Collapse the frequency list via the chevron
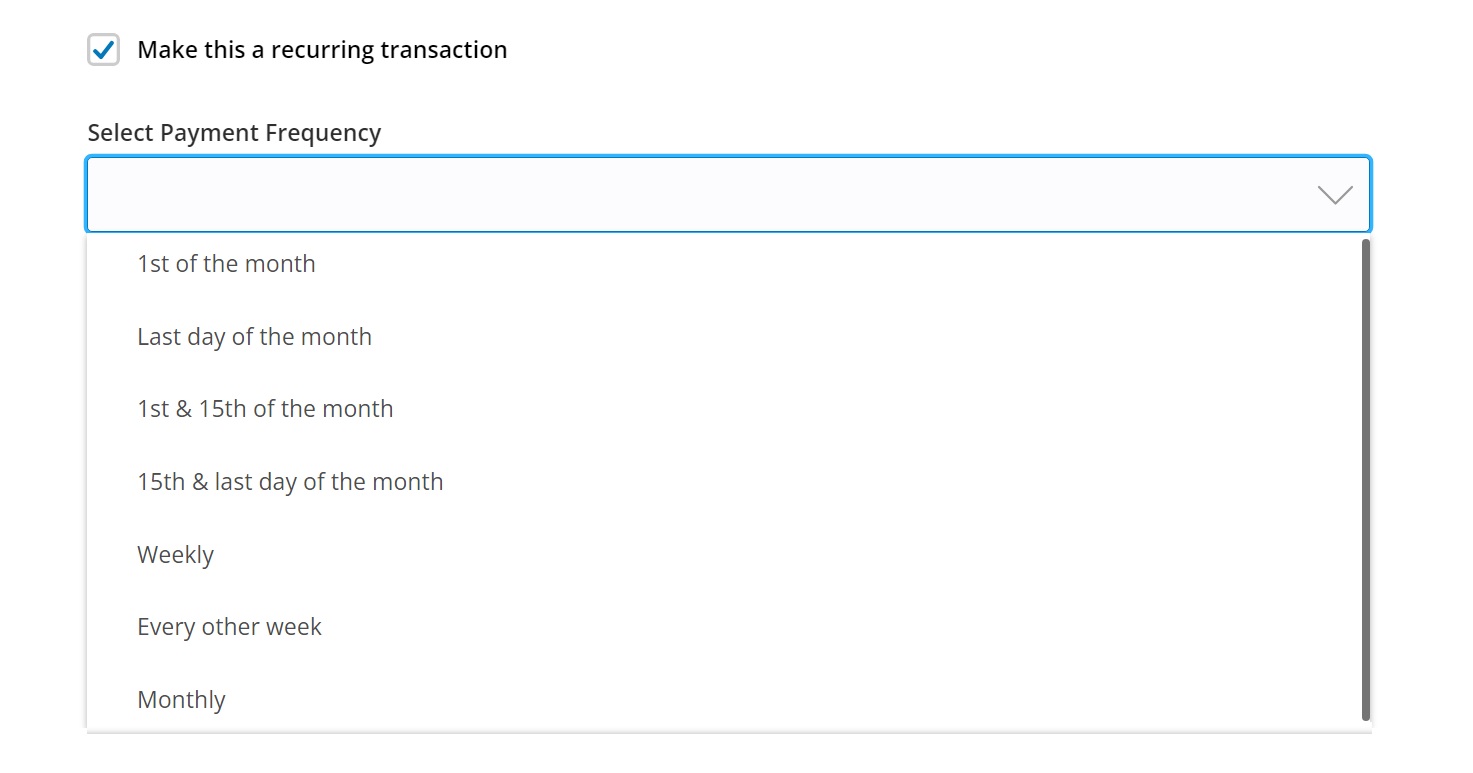Image resolution: width=1473 pixels, height=773 pixels. point(1335,194)
